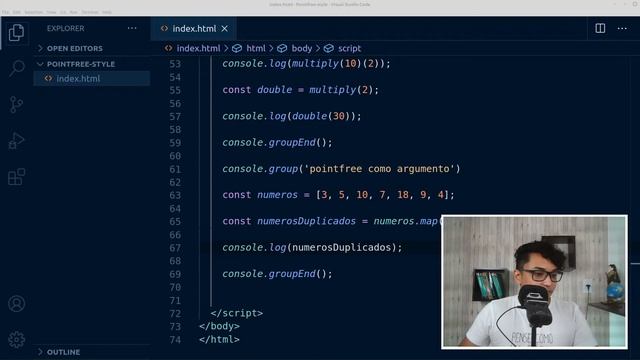Open the editor More Actions ellipsis
Image resolution: width=640 pixels, height=360 pixels.
pyautogui.click(x=622, y=28)
